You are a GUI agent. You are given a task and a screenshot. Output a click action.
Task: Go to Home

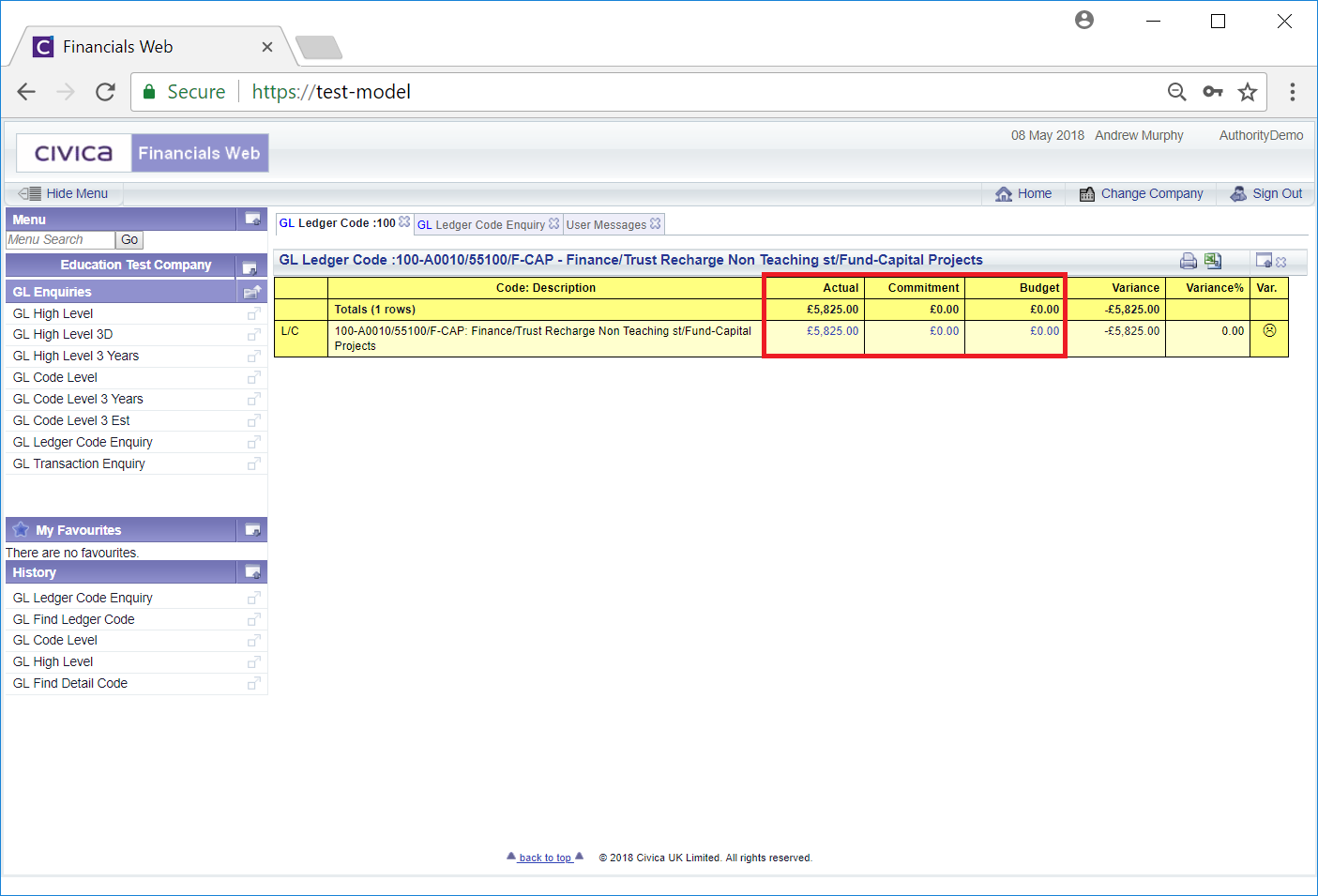[1023, 193]
